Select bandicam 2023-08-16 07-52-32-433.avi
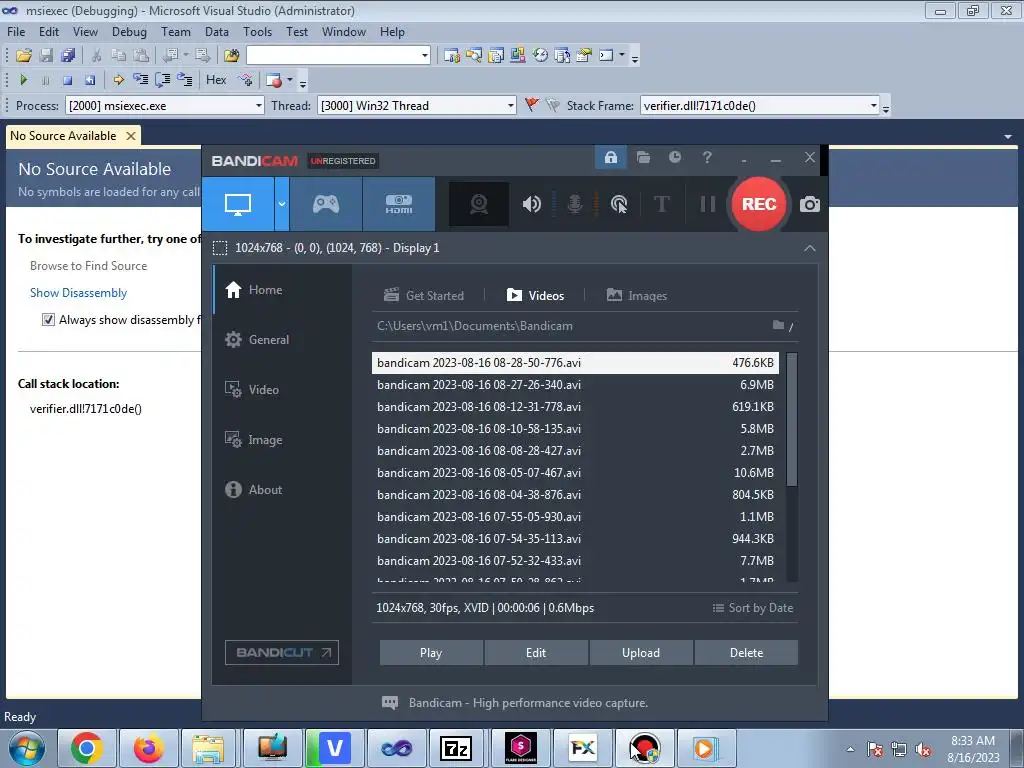This screenshot has width=1024, height=768. coord(575,561)
